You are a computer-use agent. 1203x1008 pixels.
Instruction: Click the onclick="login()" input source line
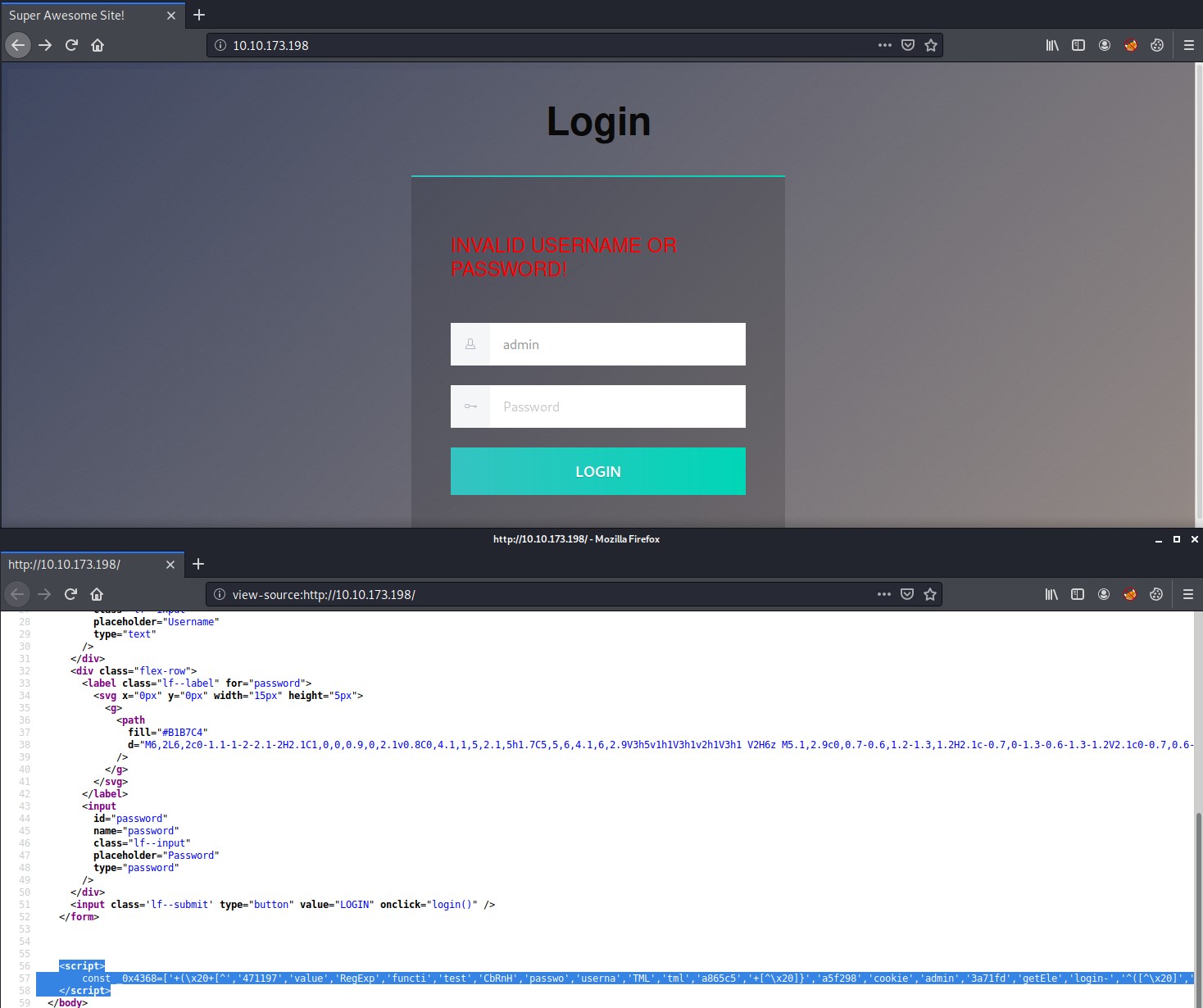283,904
